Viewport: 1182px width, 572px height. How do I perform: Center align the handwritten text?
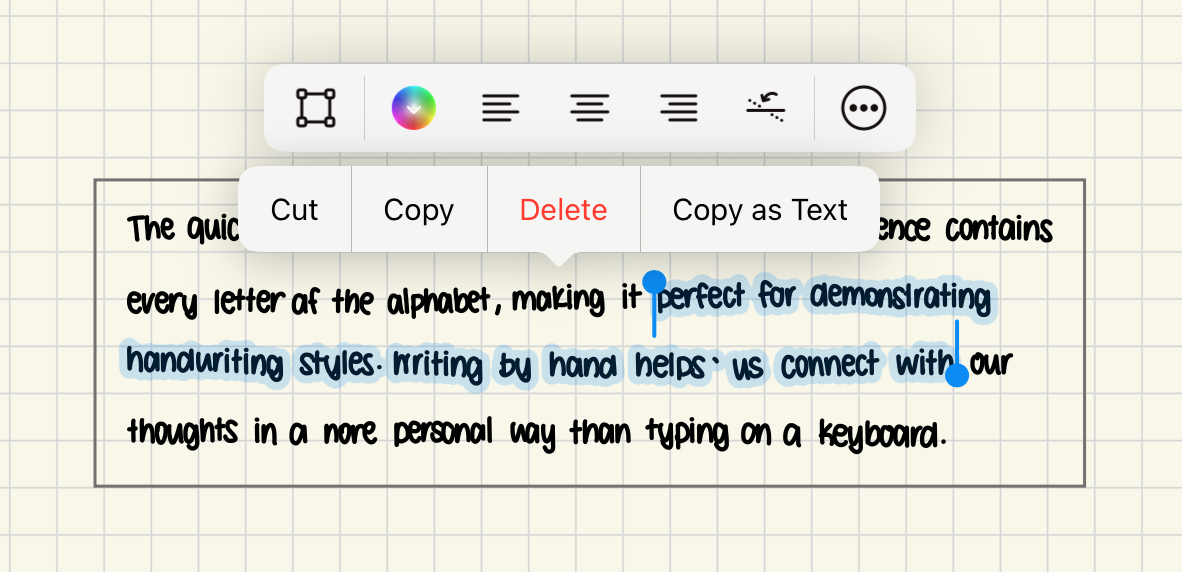click(x=590, y=108)
